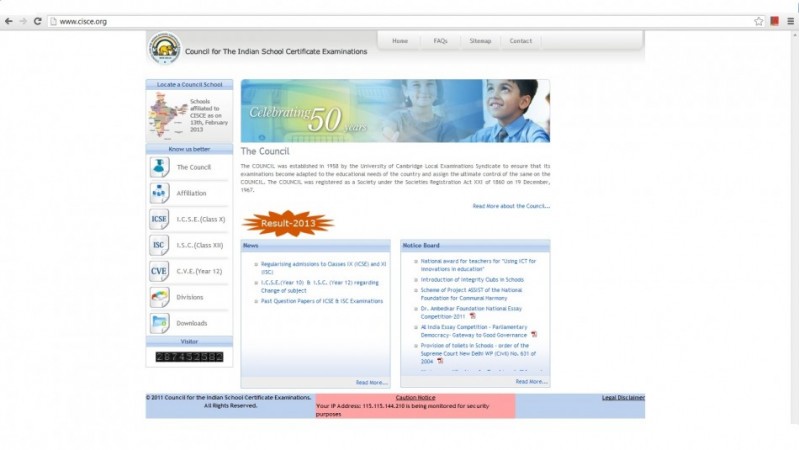Viewport: 799px width, 450px height.
Task: Bookmark the page with the star icon
Action: [759, 21]
